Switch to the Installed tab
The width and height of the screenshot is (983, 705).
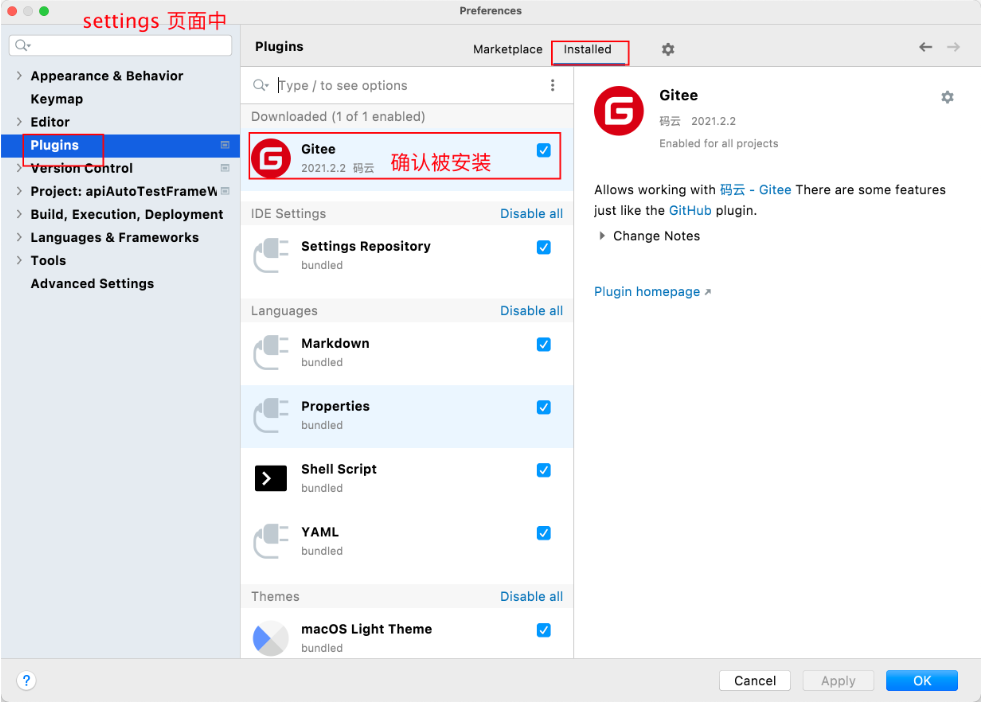coord(587,50)
